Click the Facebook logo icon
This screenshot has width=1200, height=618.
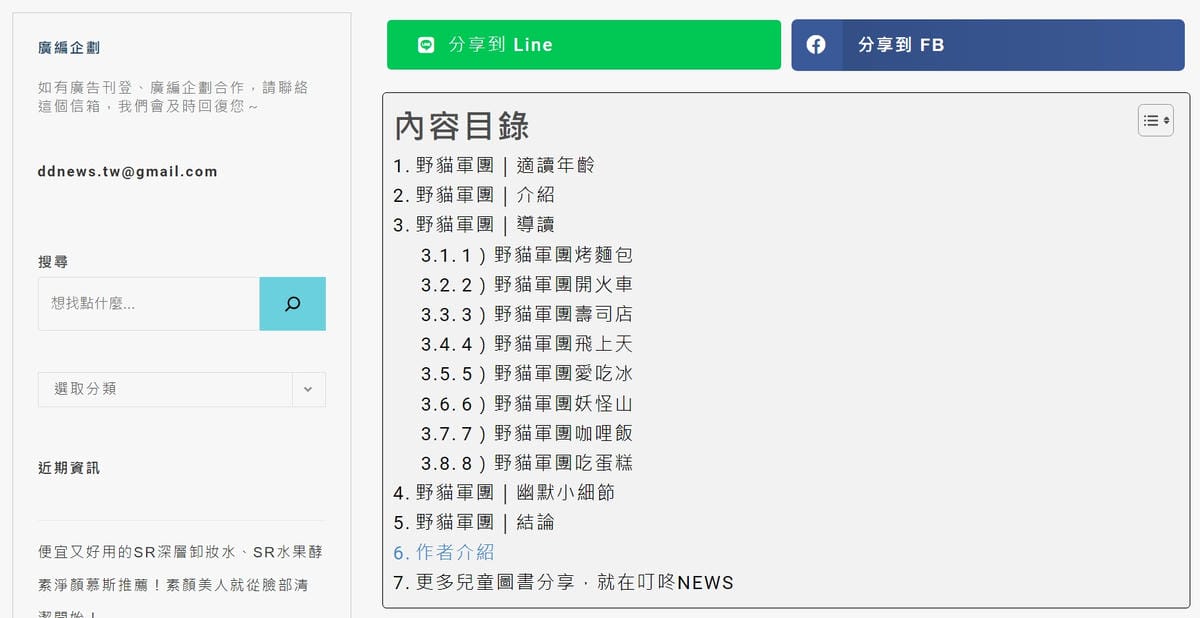tap(816, 45)
